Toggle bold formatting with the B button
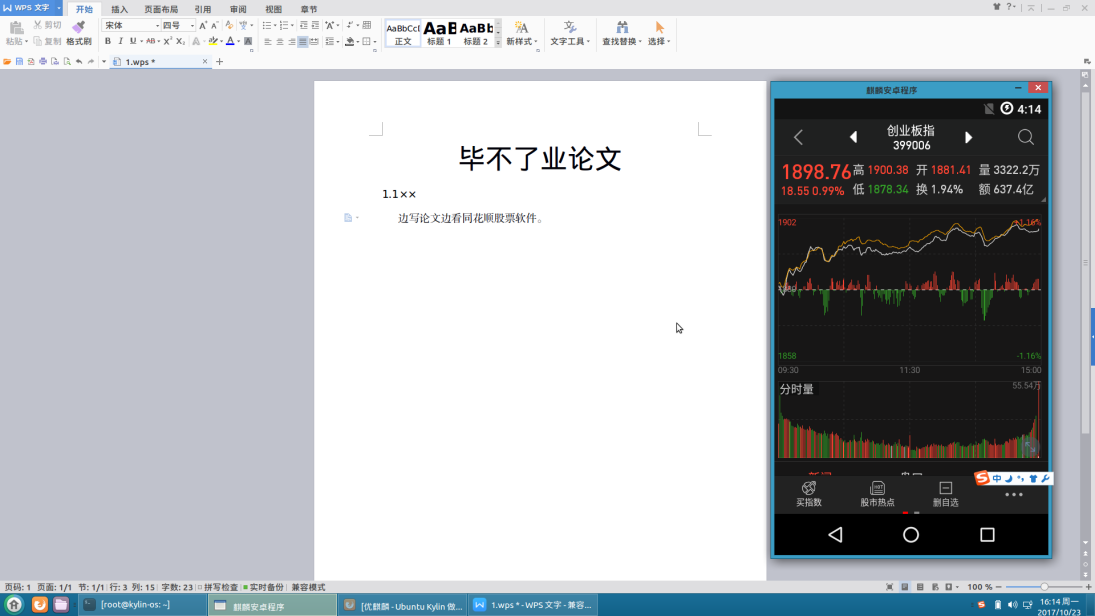Screen dimensions: 1095x616 [108, 41]
